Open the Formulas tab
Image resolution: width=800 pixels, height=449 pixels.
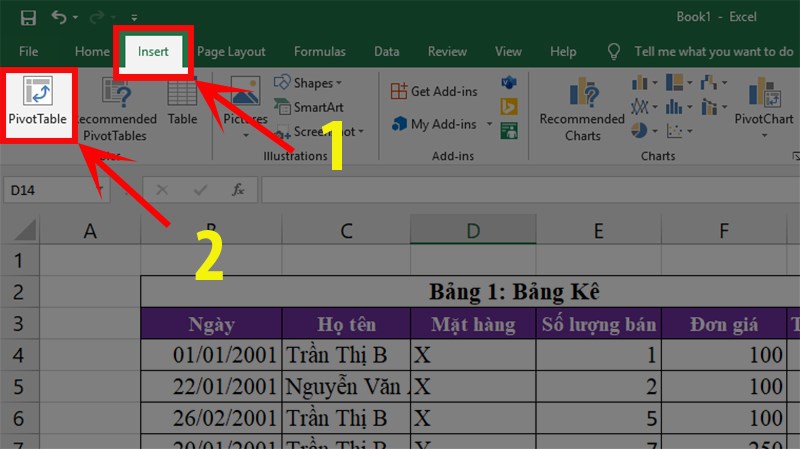tap(320, 51)
